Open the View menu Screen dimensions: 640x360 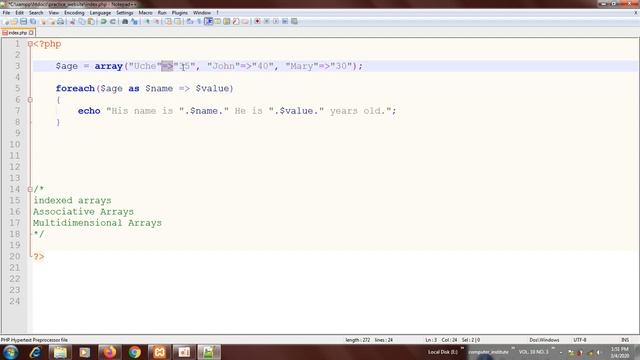click(53, 13)
